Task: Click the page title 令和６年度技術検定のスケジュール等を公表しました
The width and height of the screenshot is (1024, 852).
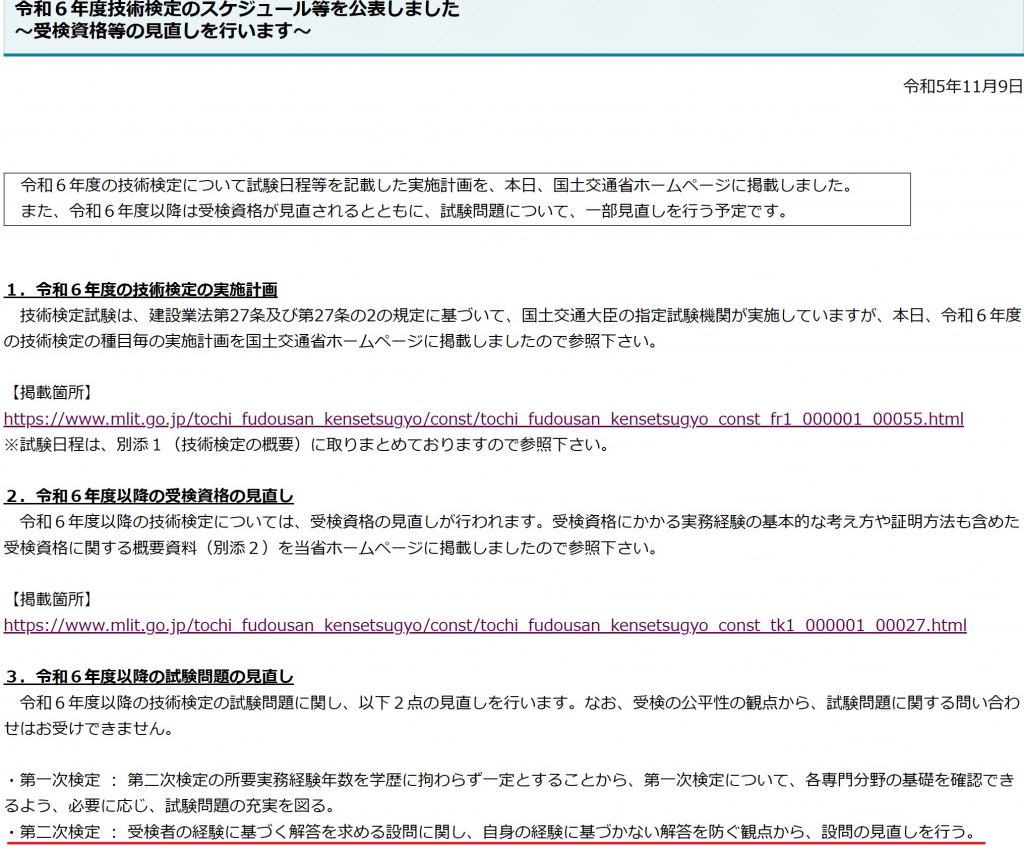Action: pyautogui.click(x=236, y=8)
